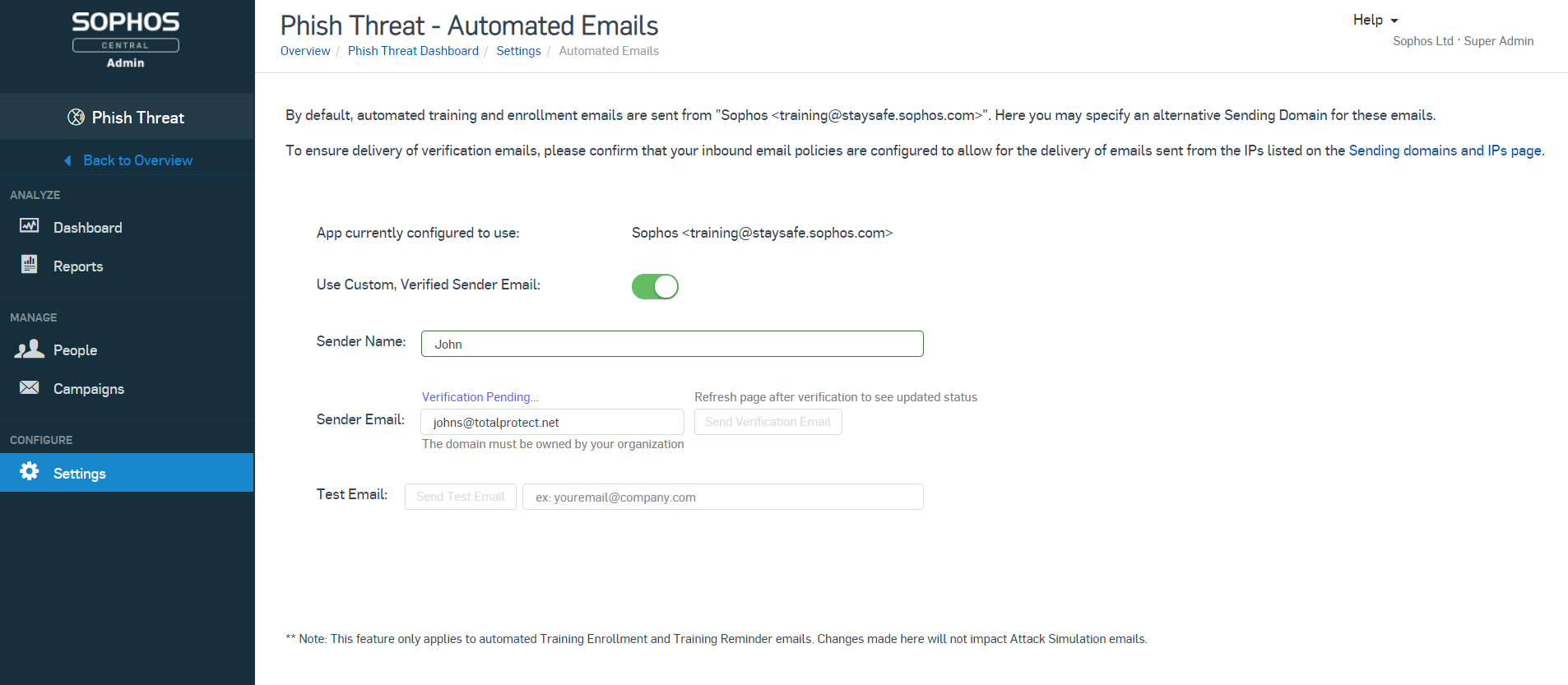Image resolution: width=1568 pixels, height=685 pixels.
Task: Click the Back to Overview arrow
Action: [68, 160]
